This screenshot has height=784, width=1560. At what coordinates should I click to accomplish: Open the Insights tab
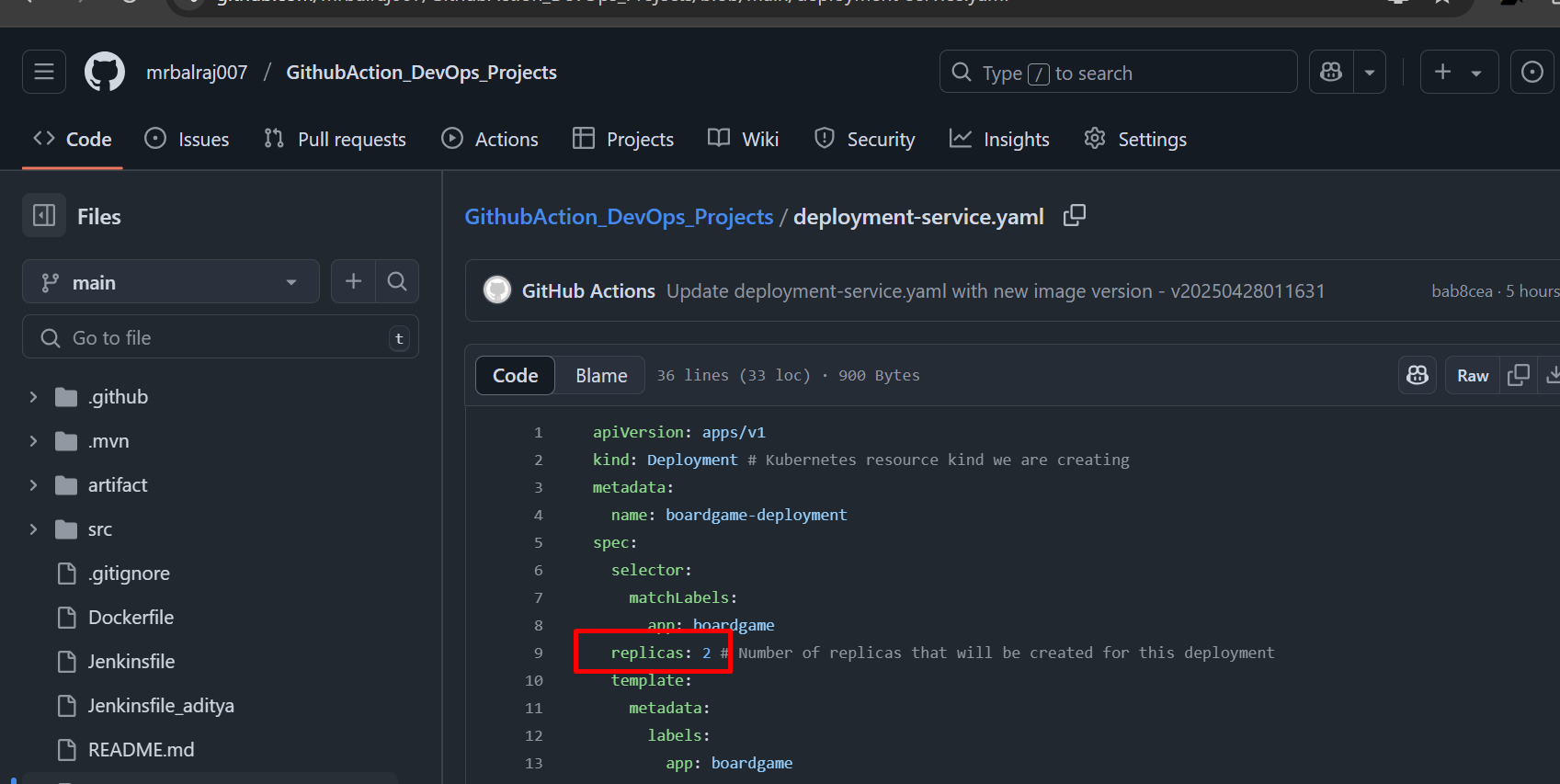999,139
